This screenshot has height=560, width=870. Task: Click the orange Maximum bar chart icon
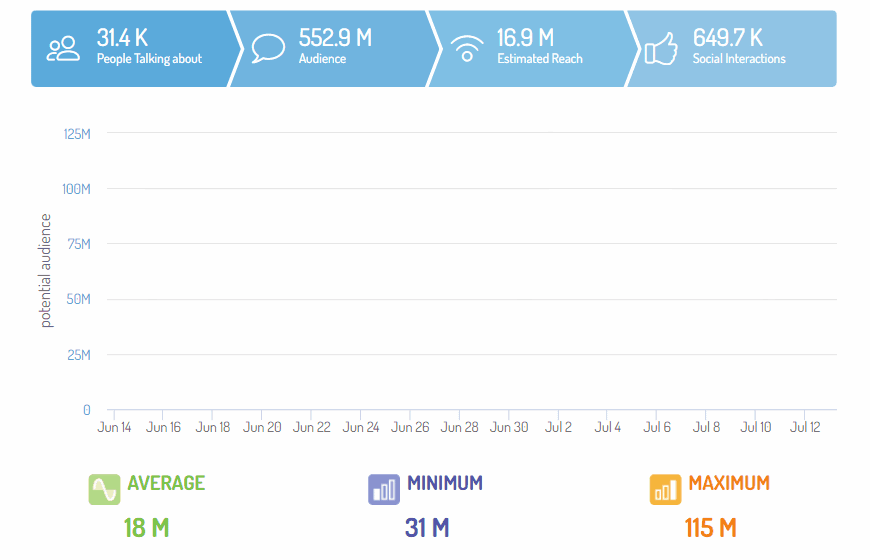coord(665,489)
